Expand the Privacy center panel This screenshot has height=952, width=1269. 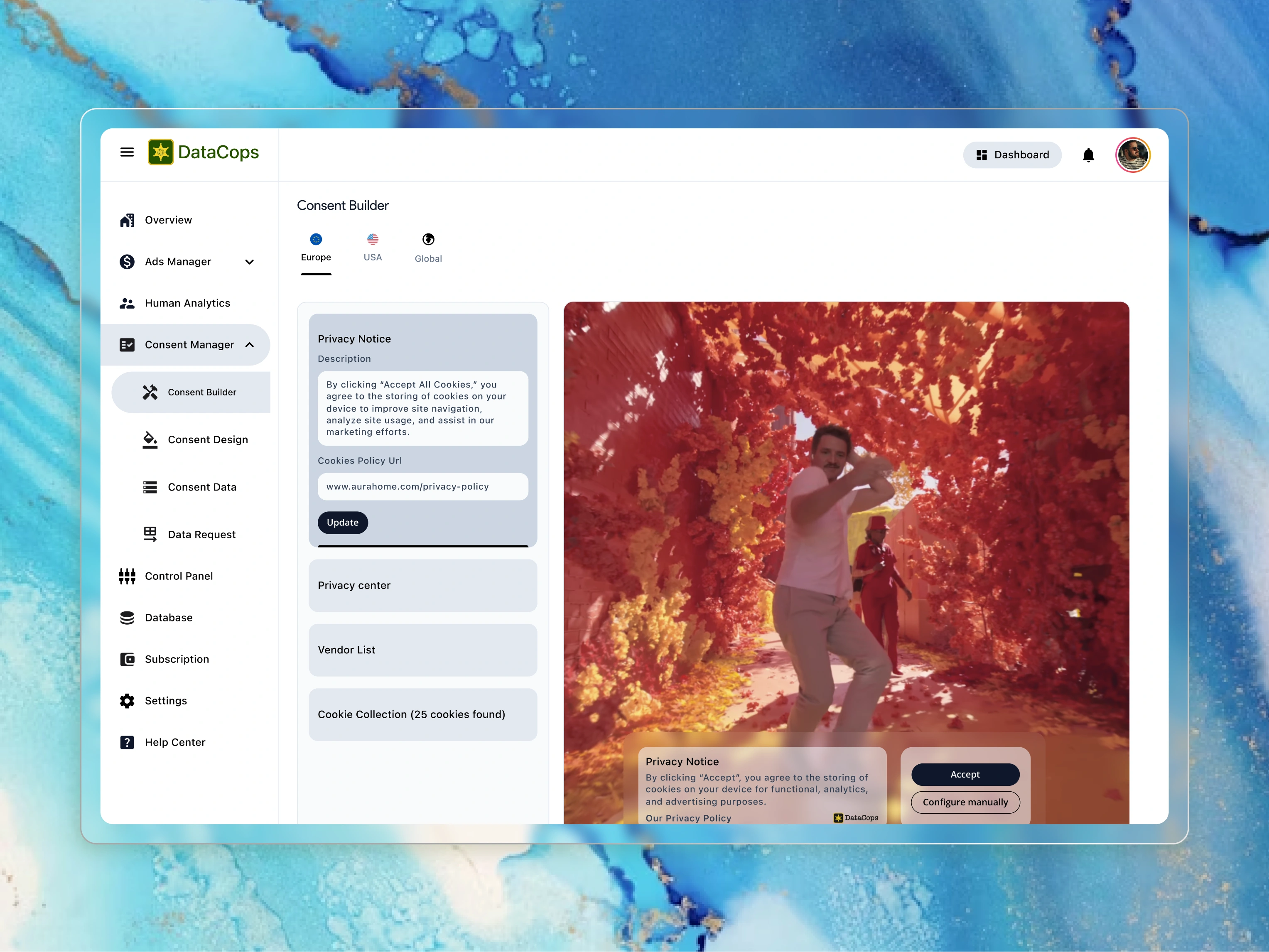(423, 585)
